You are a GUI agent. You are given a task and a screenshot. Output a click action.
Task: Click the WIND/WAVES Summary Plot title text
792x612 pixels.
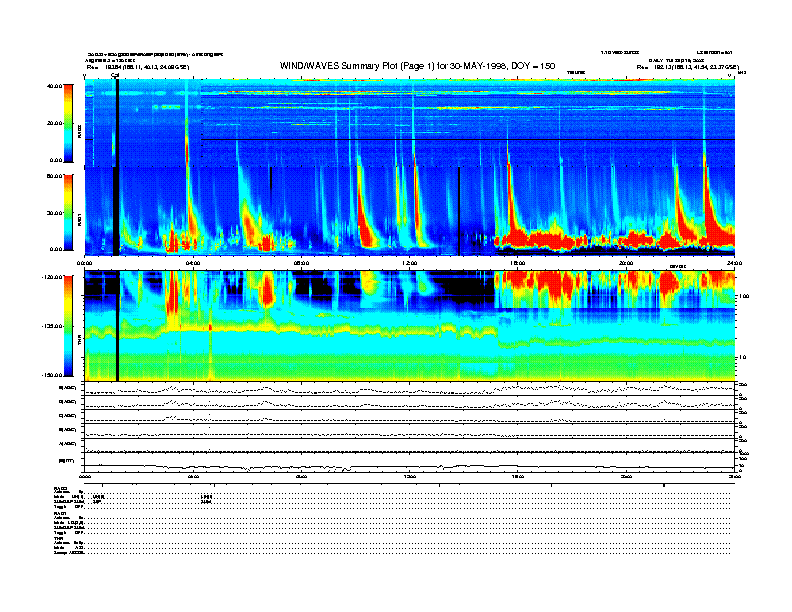417,66
